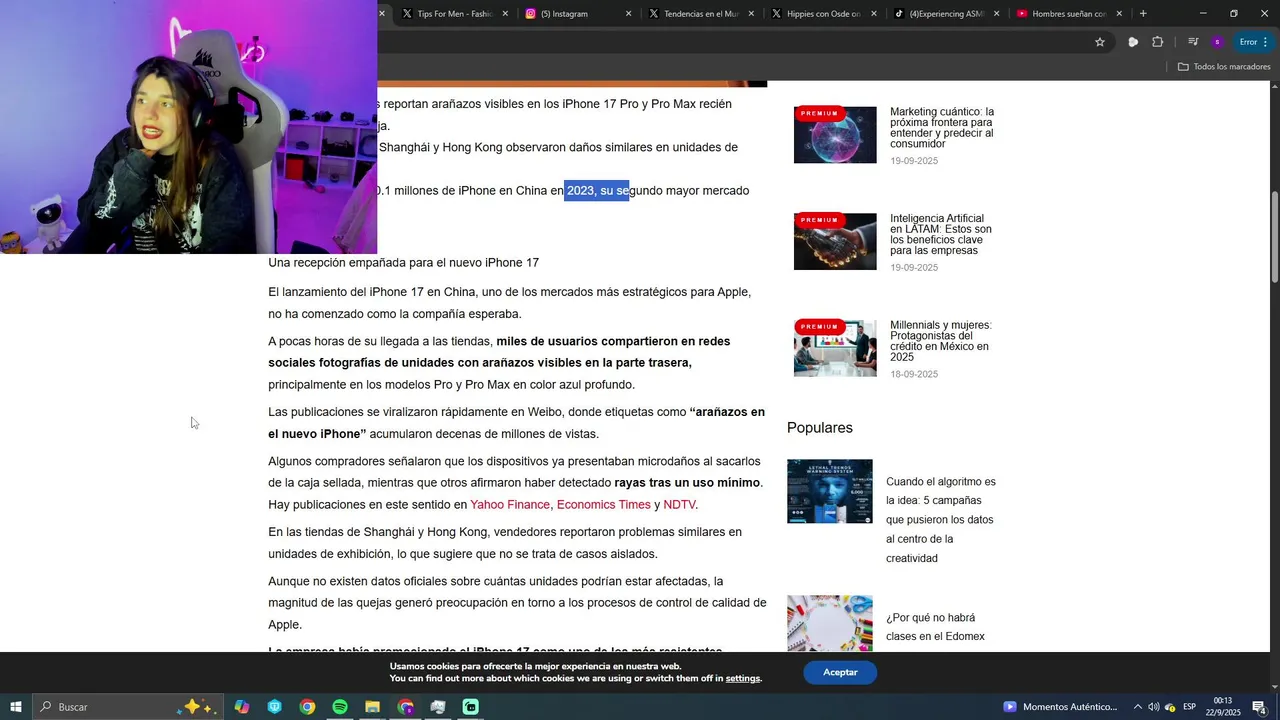Open a new browser tab

point(1143,14)
